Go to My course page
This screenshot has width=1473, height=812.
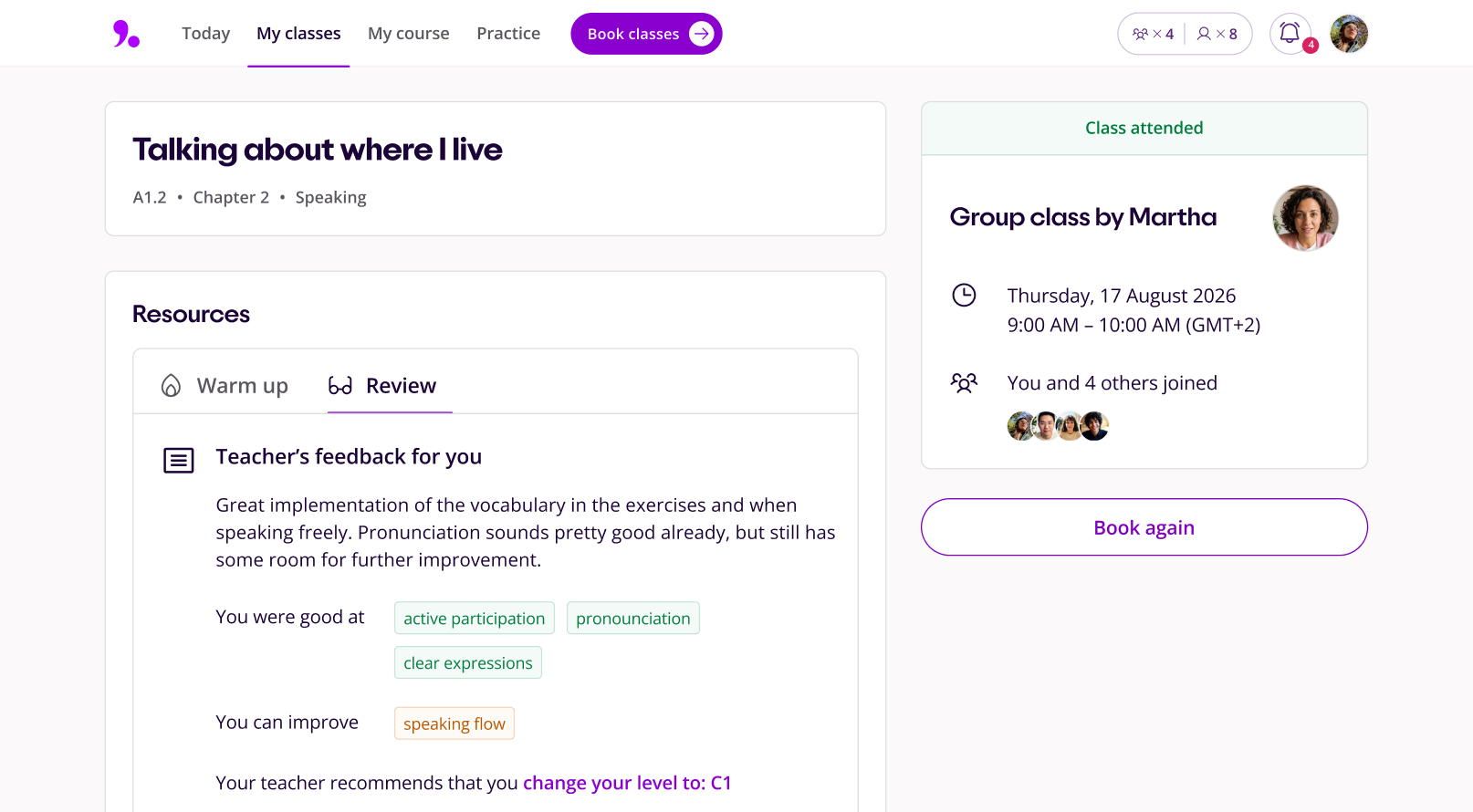[408, 34]
